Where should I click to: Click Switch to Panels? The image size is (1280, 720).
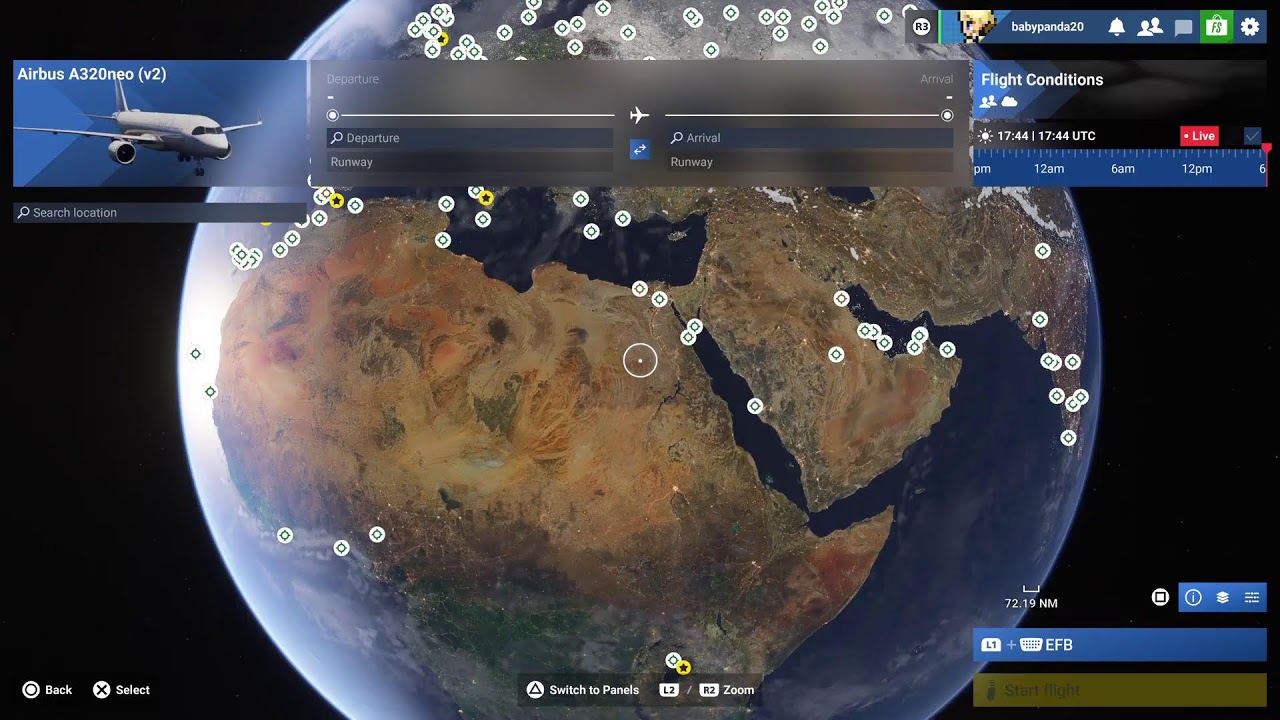(582, 690)
